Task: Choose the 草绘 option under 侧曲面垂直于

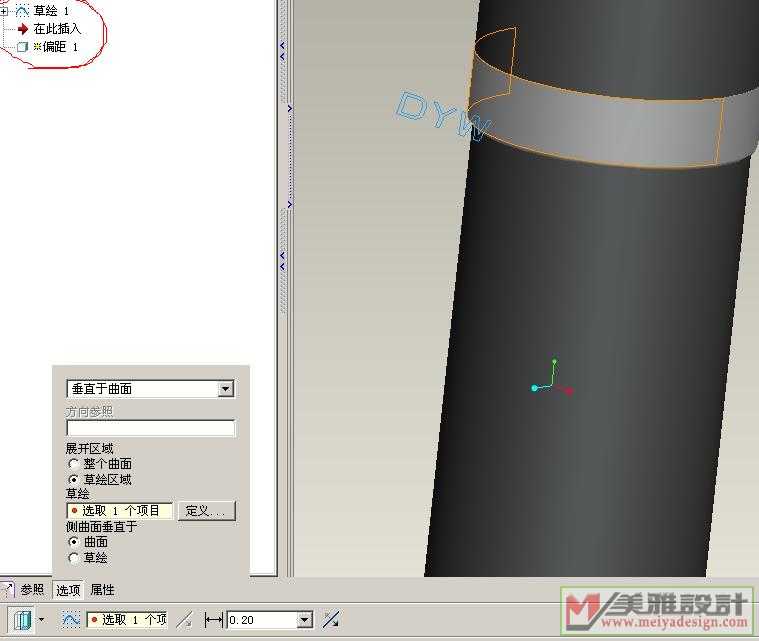Action: click(73, 557)
